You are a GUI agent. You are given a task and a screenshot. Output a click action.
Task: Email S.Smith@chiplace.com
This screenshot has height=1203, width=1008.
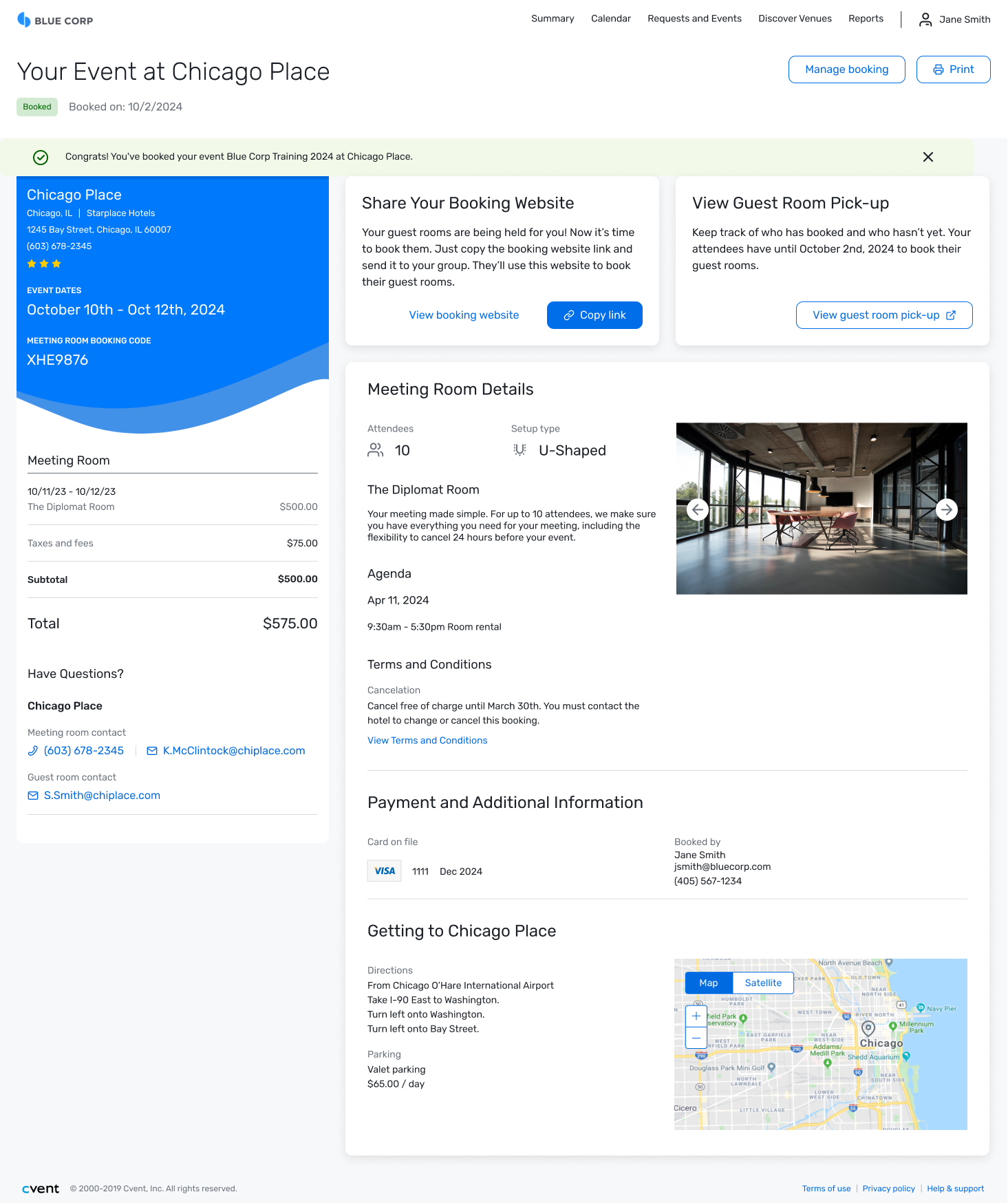(102, 796)
